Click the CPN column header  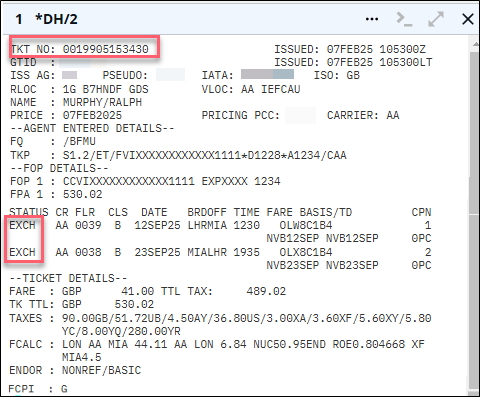coord(421,212)
